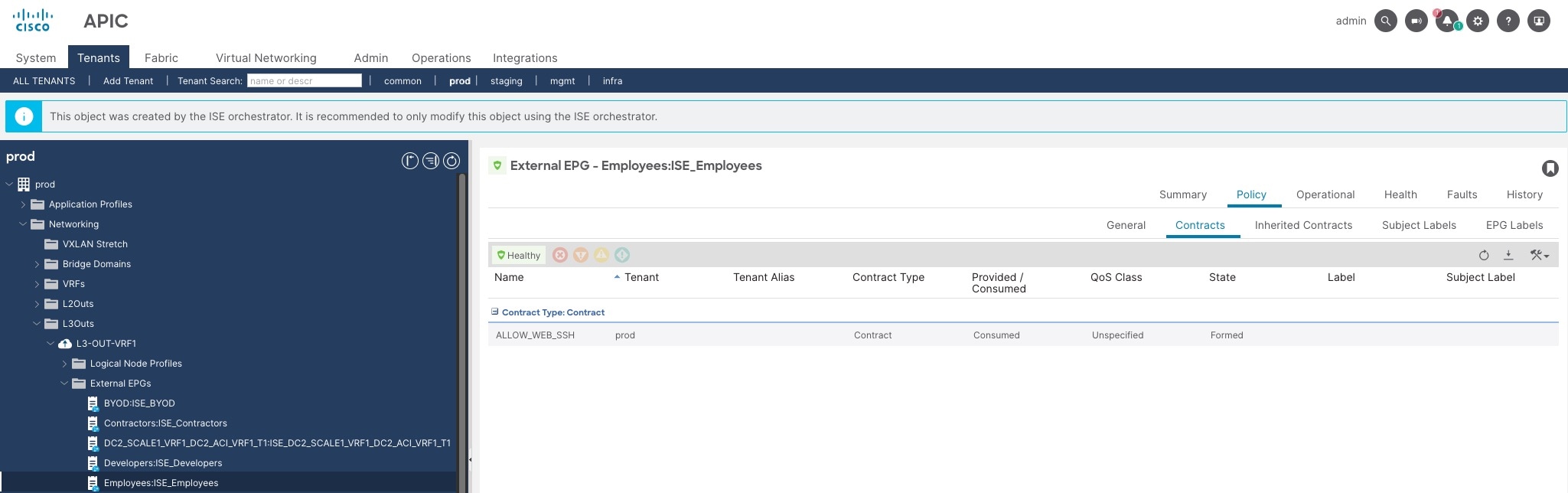
Task: Expand the Application Profiles folder
Action: click(23, 204)
